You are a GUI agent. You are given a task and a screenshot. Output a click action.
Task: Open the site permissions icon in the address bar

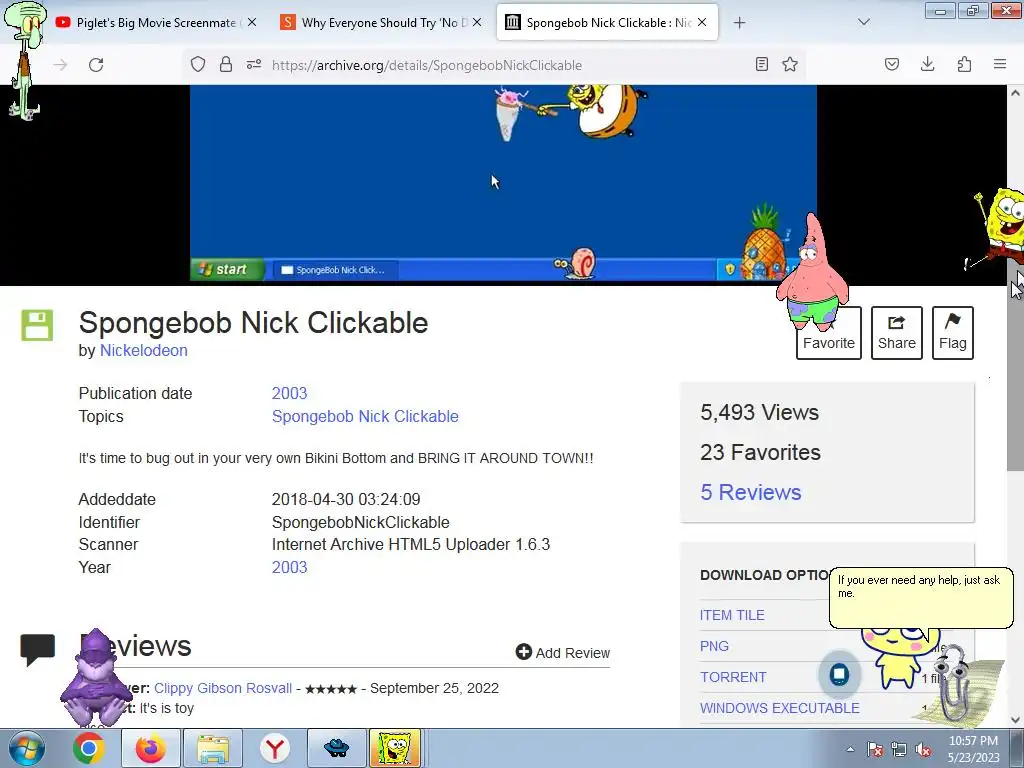coord(254,64)
